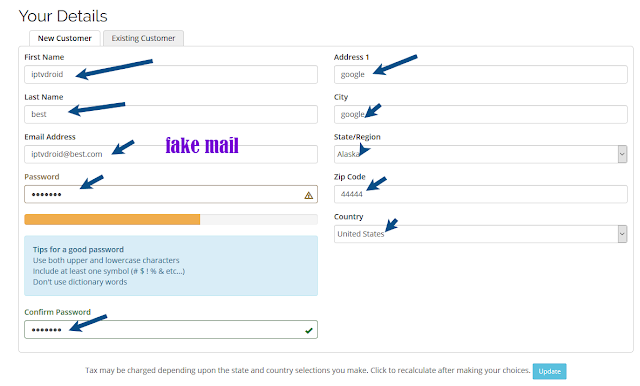Click the password strength meter bar
The image size is (640, 386).
click(x=171, y=220)
